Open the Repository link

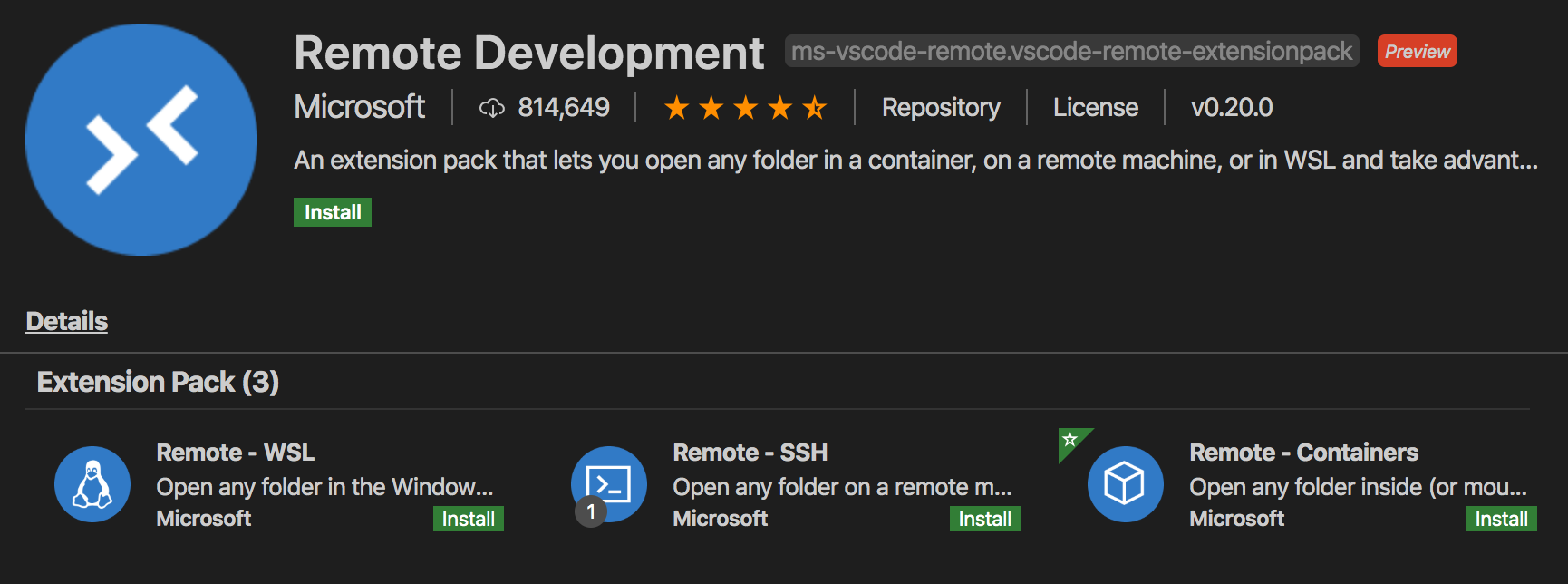(941, 108)
